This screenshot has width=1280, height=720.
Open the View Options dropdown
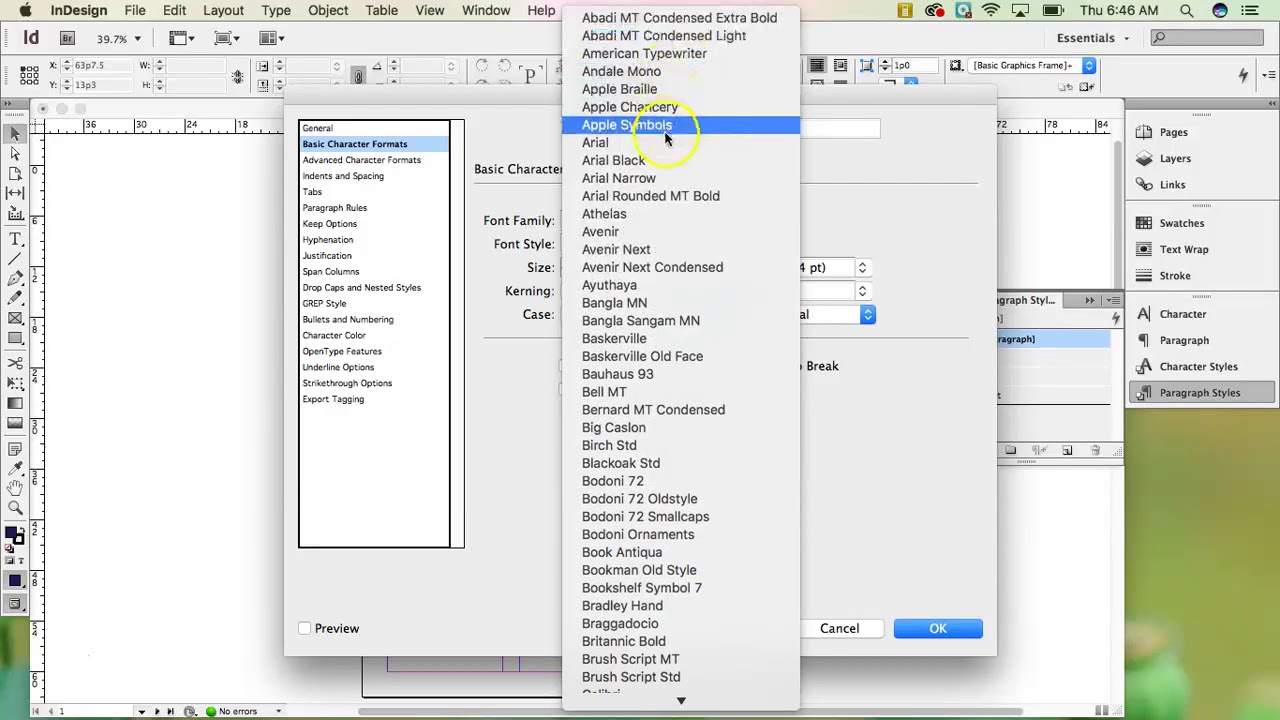point(183,38)
